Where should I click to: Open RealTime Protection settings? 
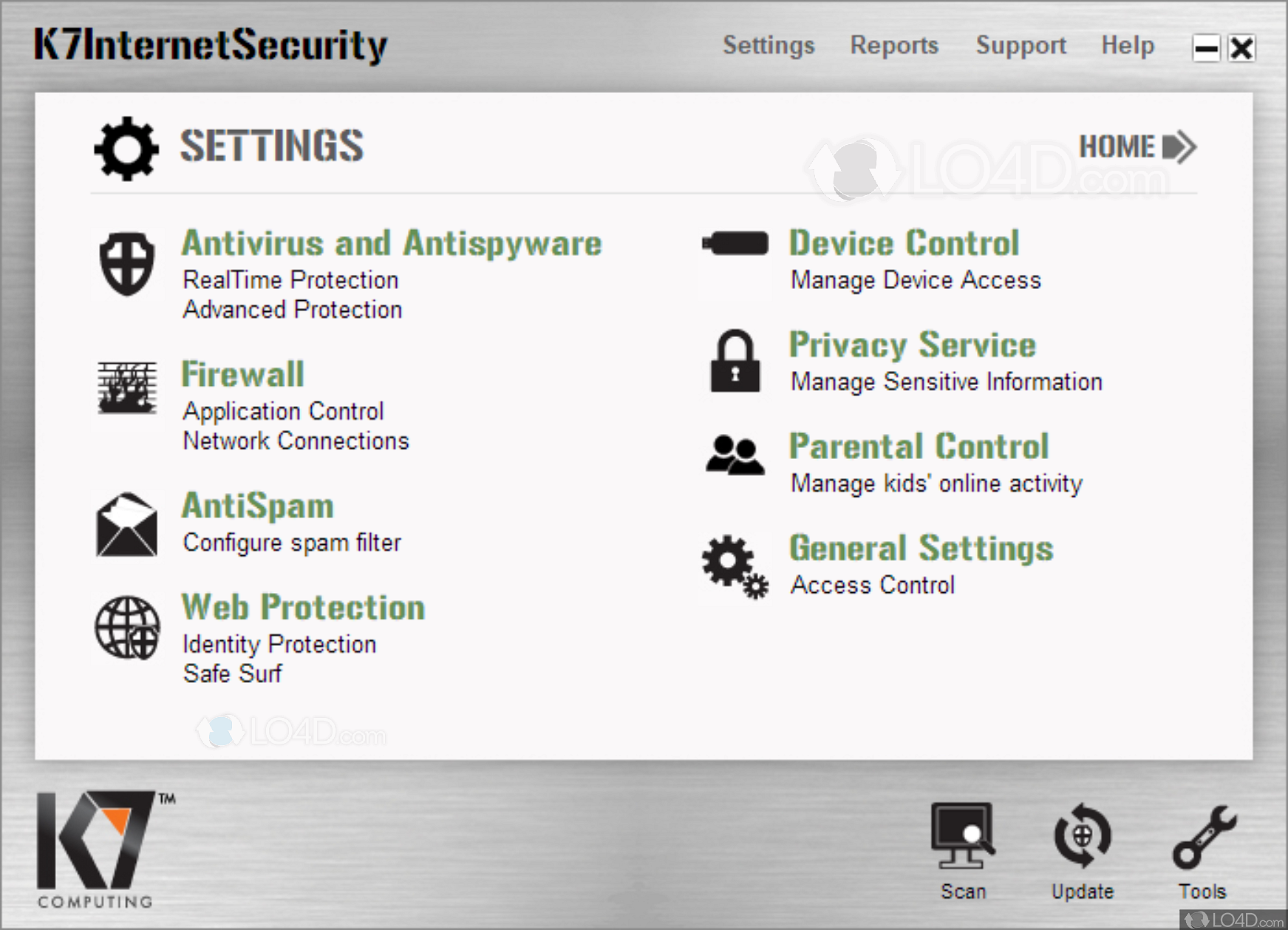click(x=290, y=280)
